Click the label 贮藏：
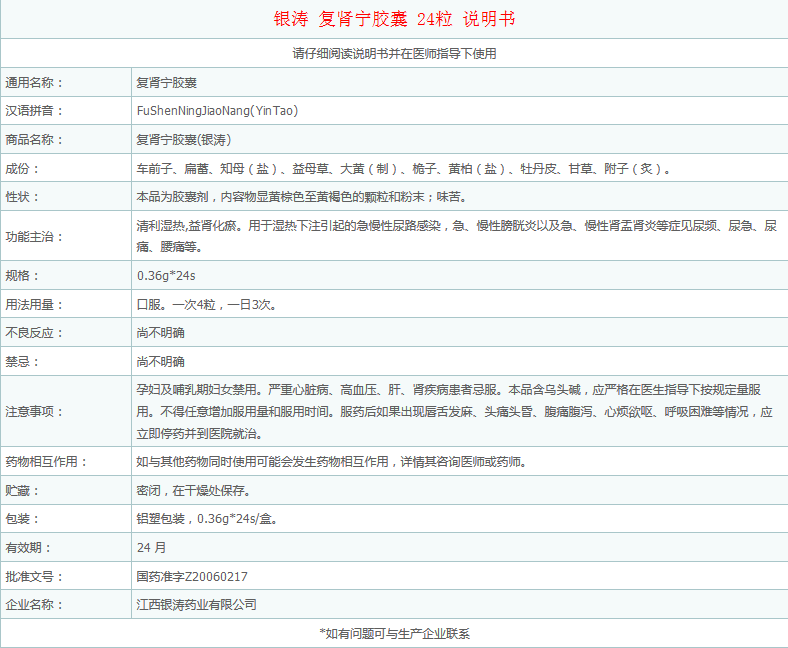This screenshot has height=648, width=788. coord(22,490)
